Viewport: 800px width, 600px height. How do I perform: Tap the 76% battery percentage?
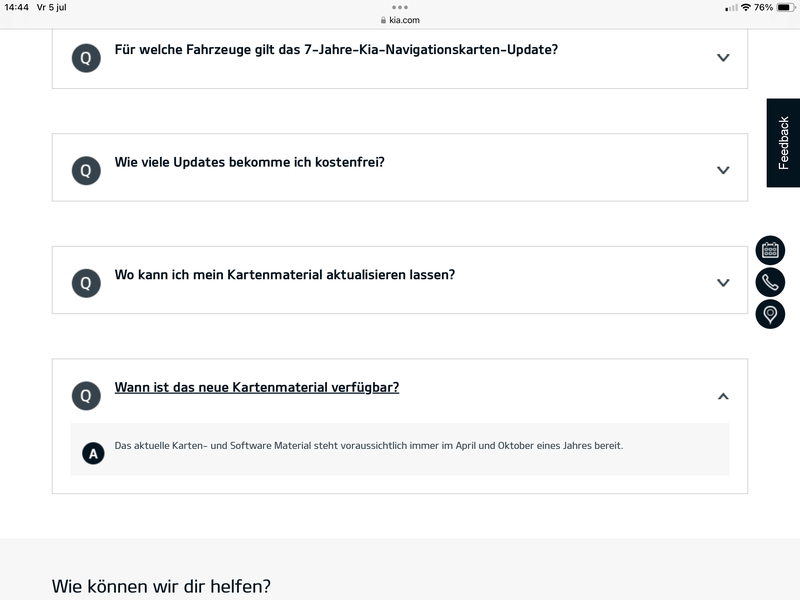pyautogui.click(x=764, y=7)
